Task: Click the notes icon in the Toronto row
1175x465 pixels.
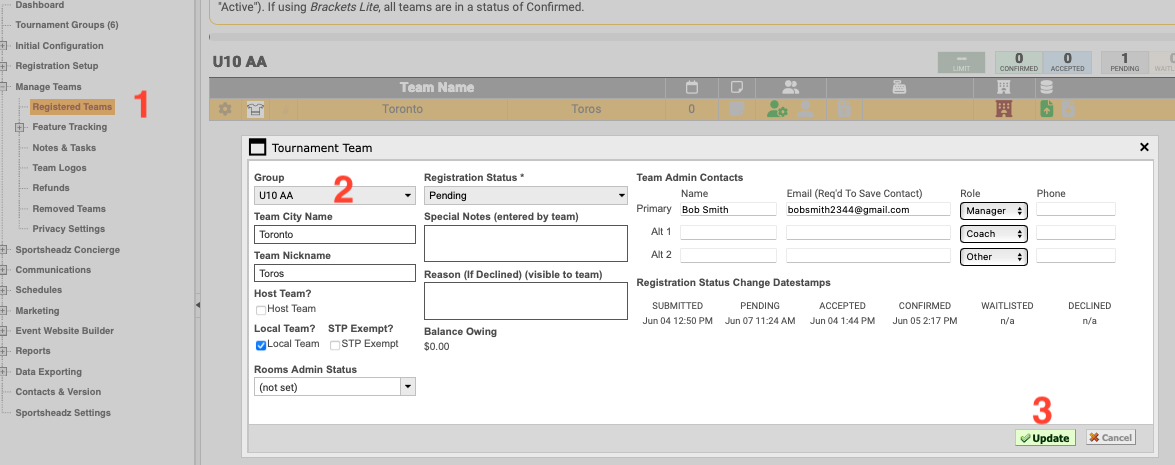Action: [737, 109]
